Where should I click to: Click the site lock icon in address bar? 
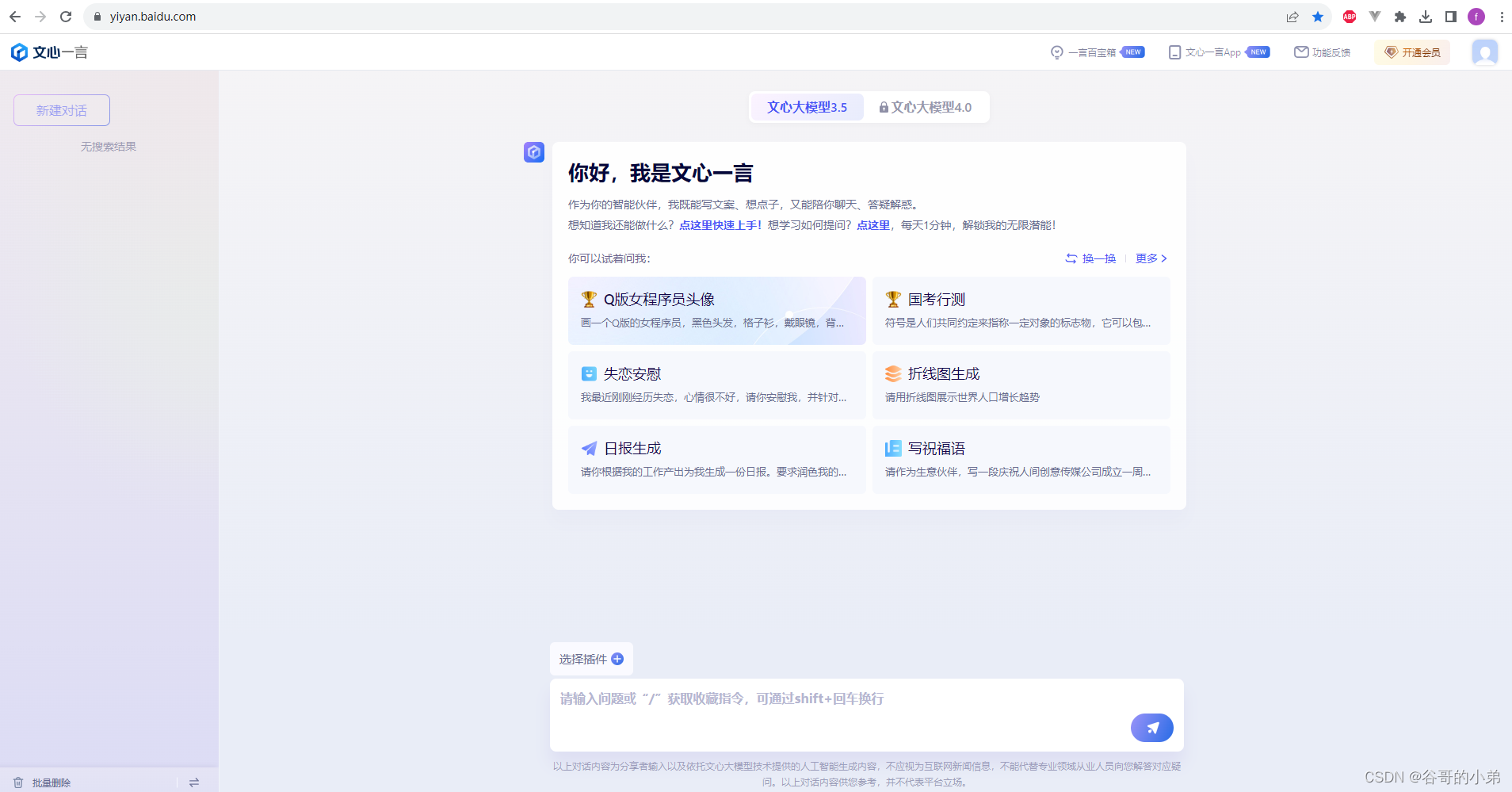[x=97, y=17]
